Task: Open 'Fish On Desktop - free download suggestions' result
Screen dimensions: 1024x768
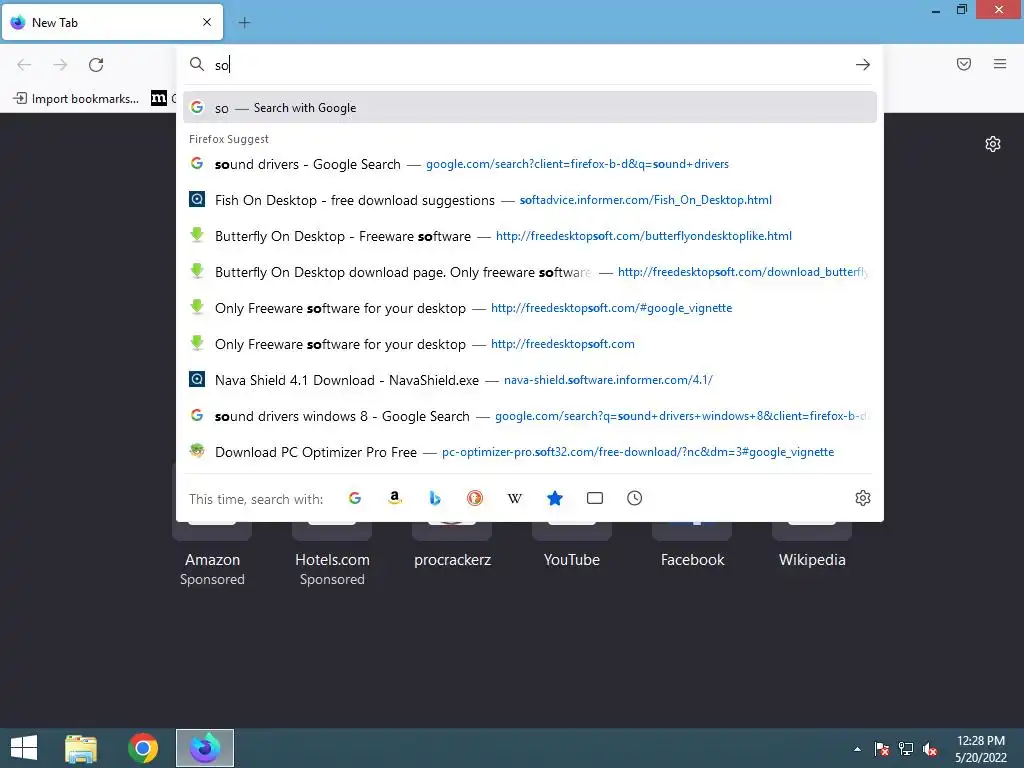Action: coord(530,200)
